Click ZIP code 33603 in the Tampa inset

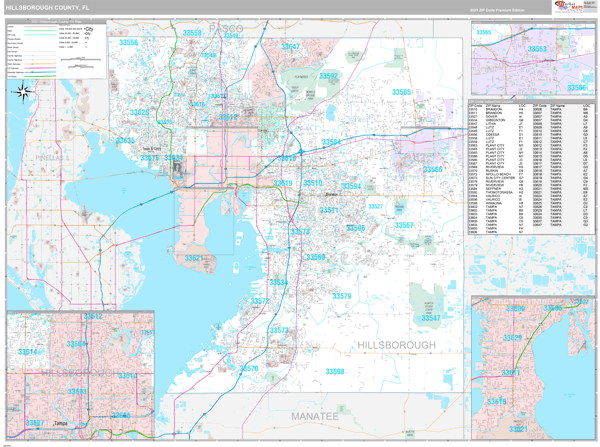pos(77,392)
